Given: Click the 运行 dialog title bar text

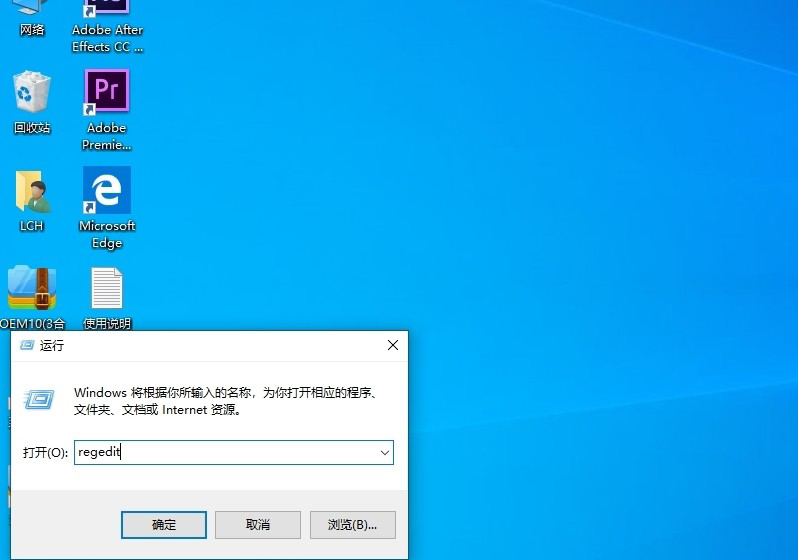Looking at the screenshot, I should (52, 345).
